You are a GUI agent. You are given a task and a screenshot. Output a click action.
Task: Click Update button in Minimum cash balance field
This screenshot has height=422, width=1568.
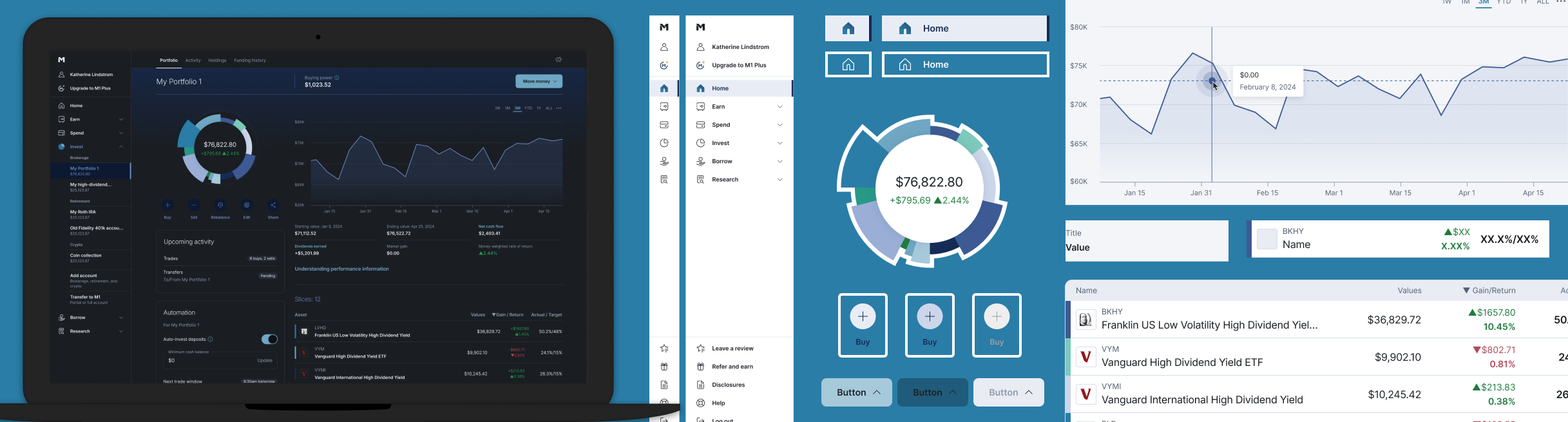[x=265, y=360]
